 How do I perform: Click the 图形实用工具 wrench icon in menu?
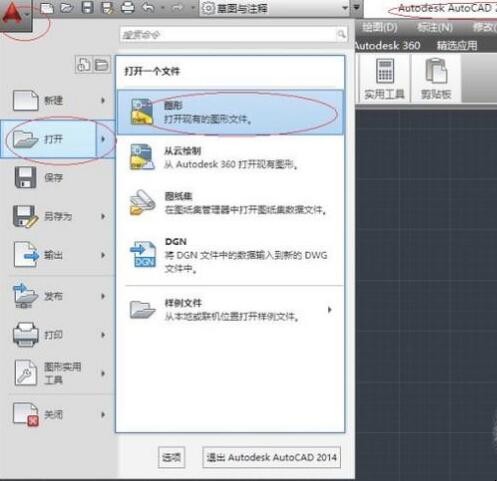26,373
